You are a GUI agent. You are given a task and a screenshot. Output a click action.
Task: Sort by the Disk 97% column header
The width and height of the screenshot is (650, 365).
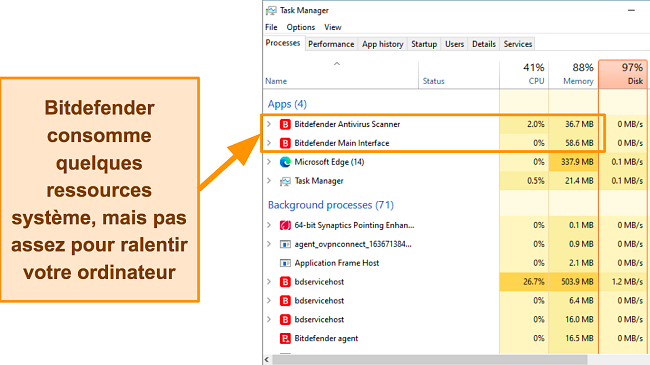click(623, 75)
